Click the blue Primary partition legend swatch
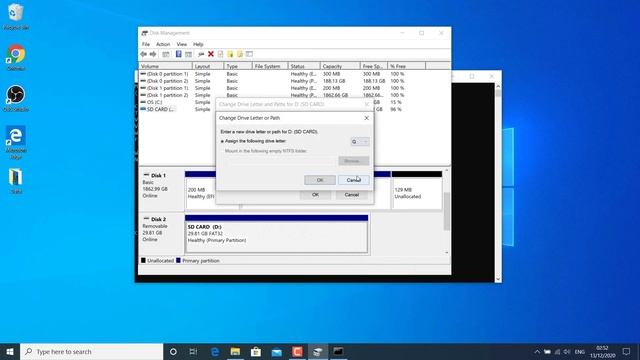The height and width of the screenshot is (360, 640). coord(178,260)
